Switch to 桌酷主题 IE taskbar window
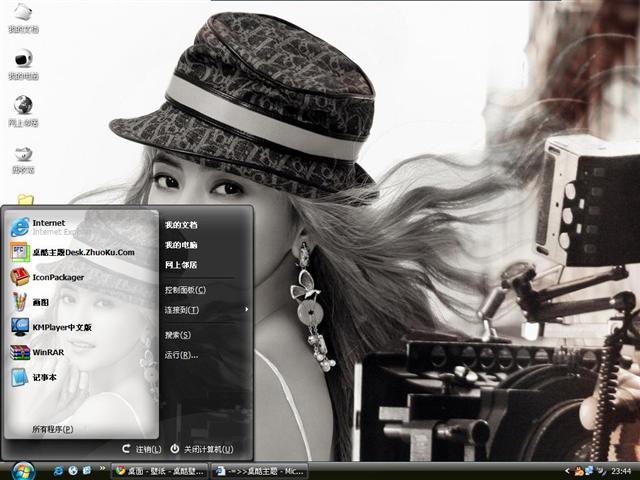The height and width of the screenshot is (480, 640). pos(259,471)
